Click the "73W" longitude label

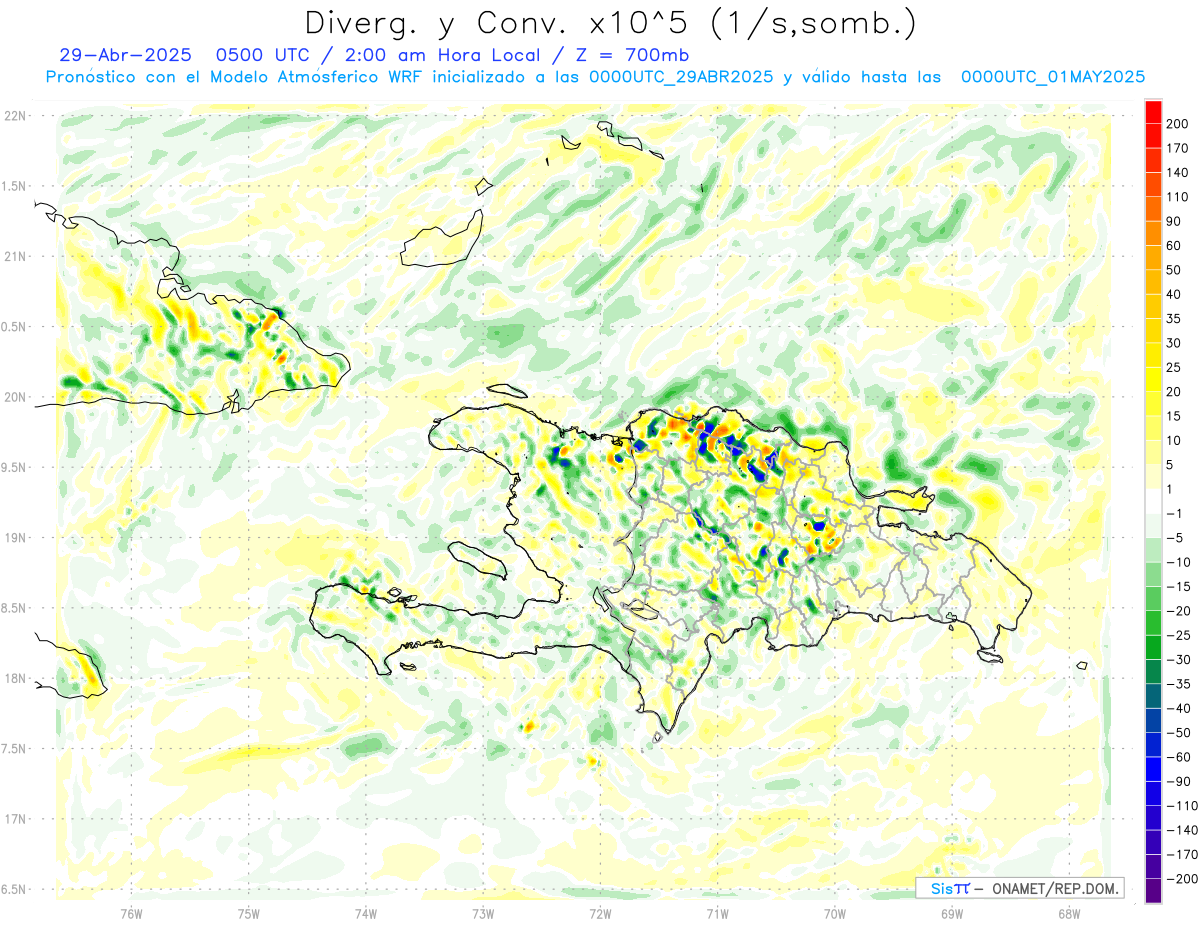pos(483,913)
